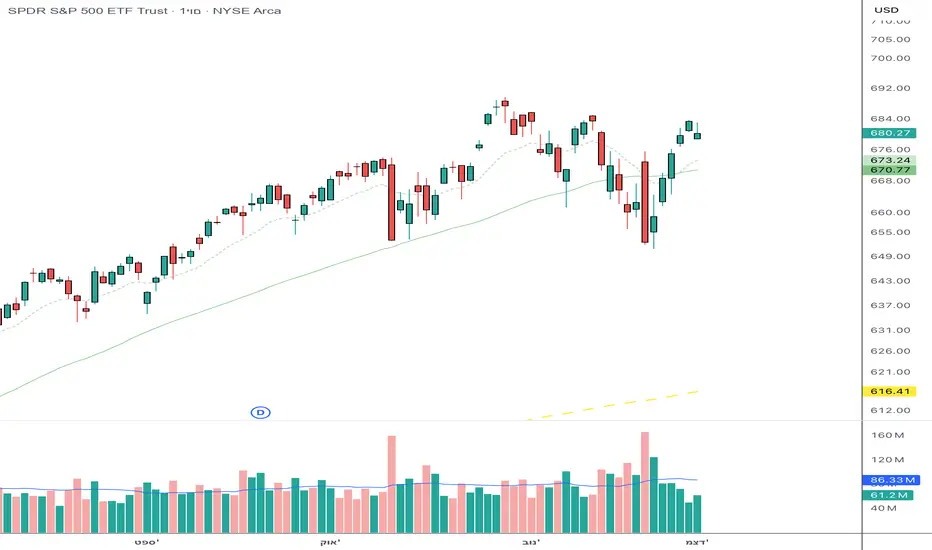This screenshot has height=550, width=932.
Task: Click the tallest pink volume bar in November
Action: (645, 482)
